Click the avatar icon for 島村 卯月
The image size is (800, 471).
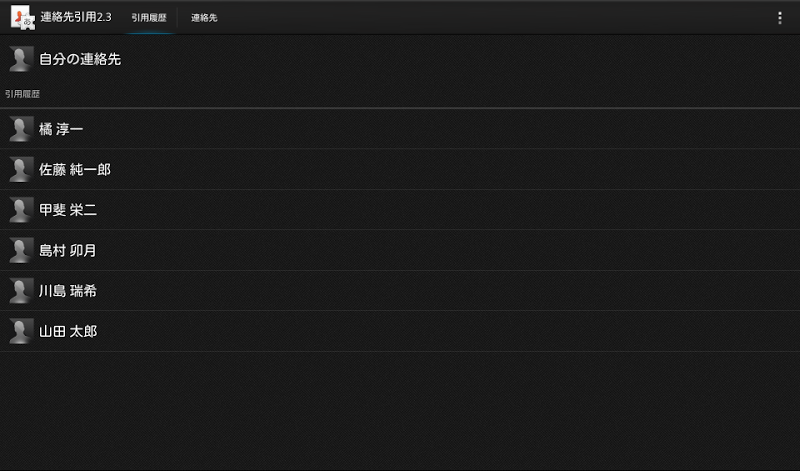21,250
